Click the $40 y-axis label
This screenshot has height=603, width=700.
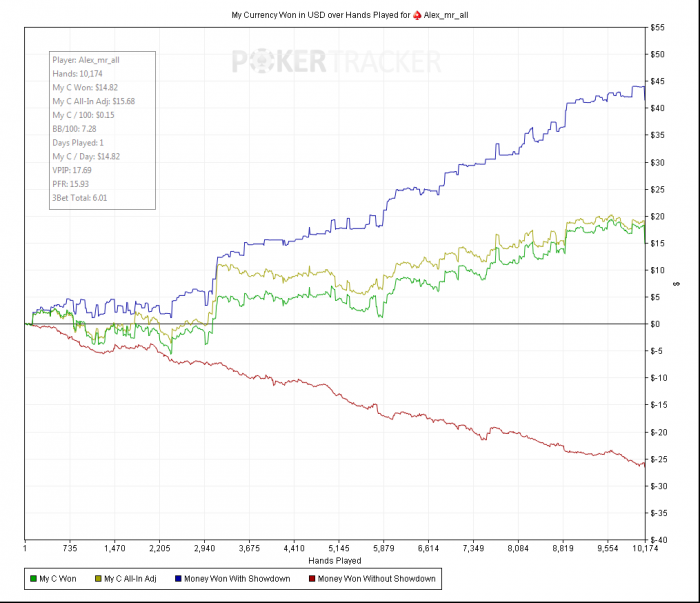pos(658,108)
